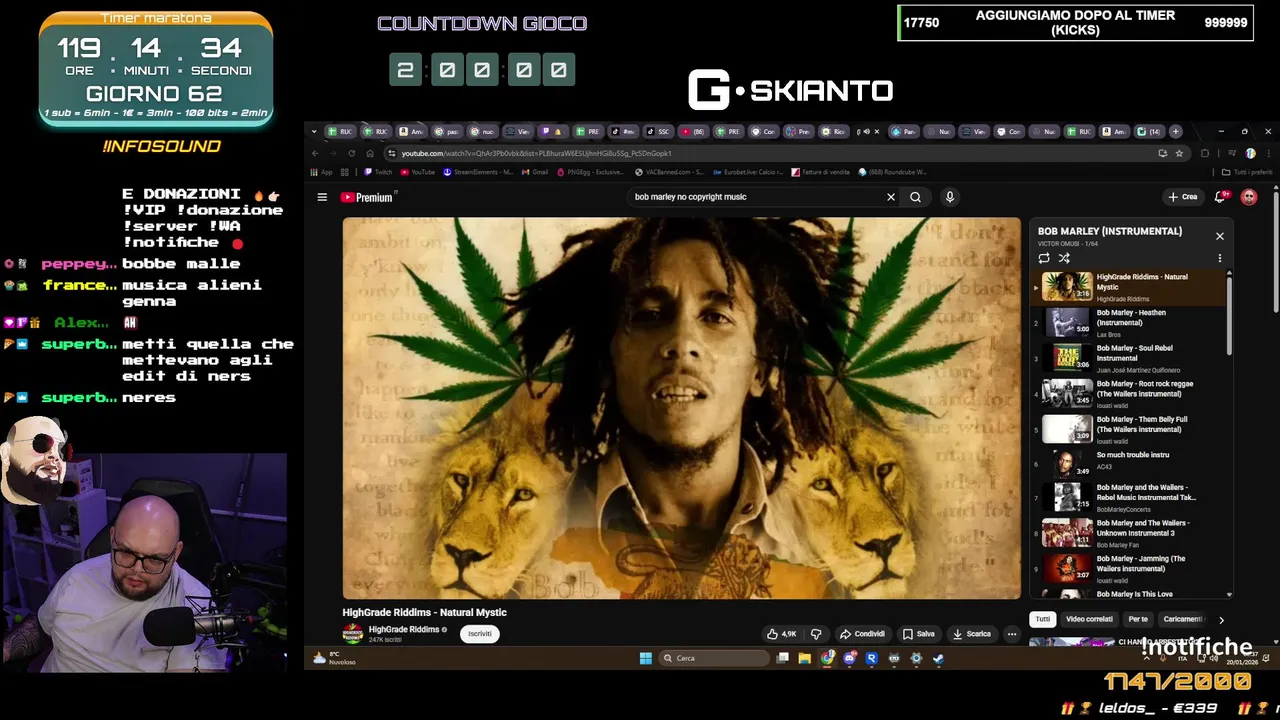Select the currently playing HighGrade Riddims - Natural Mystic item

1129,287
